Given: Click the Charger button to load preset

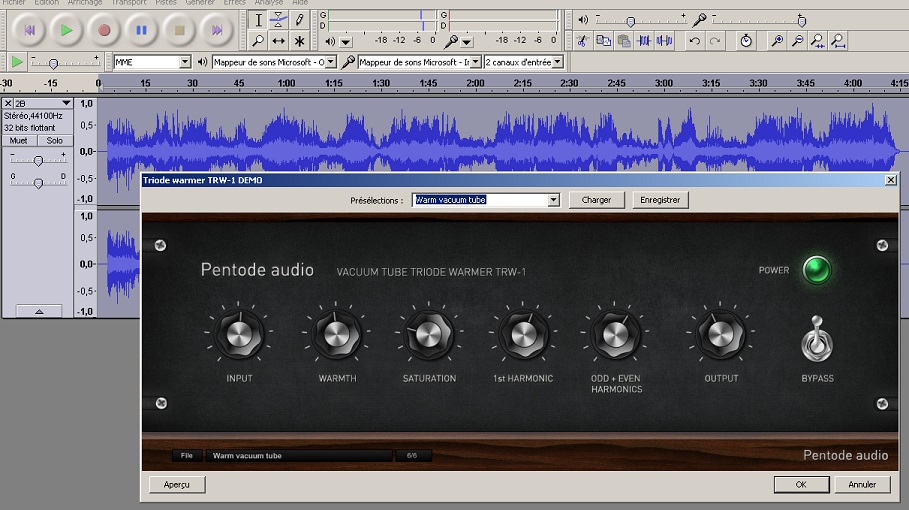Looking at the screenshot, I should [597, 200].
